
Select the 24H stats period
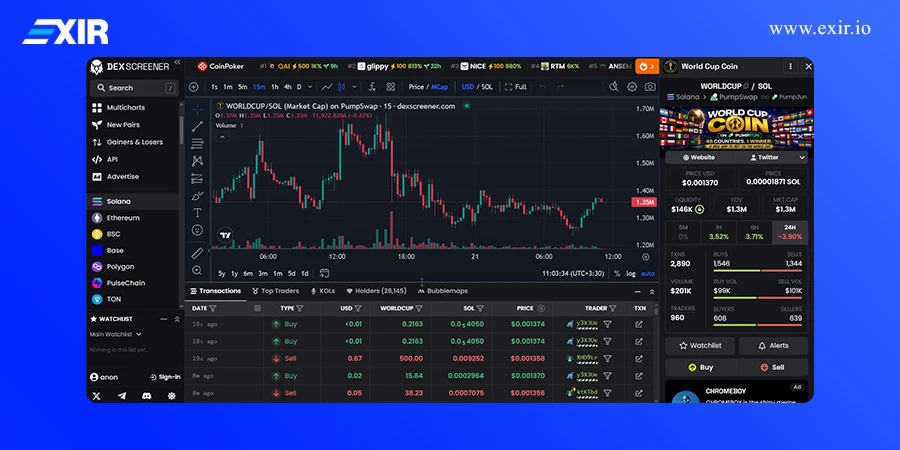click(x=790, y=232)
